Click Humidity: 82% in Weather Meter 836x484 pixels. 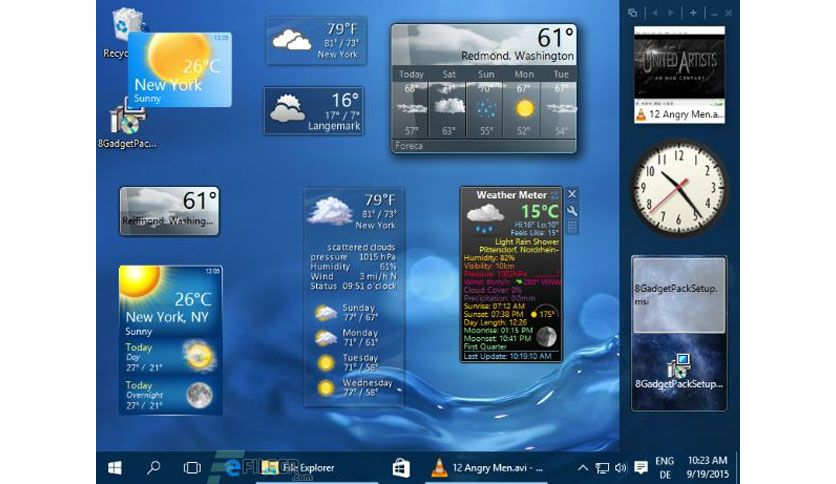489,258
